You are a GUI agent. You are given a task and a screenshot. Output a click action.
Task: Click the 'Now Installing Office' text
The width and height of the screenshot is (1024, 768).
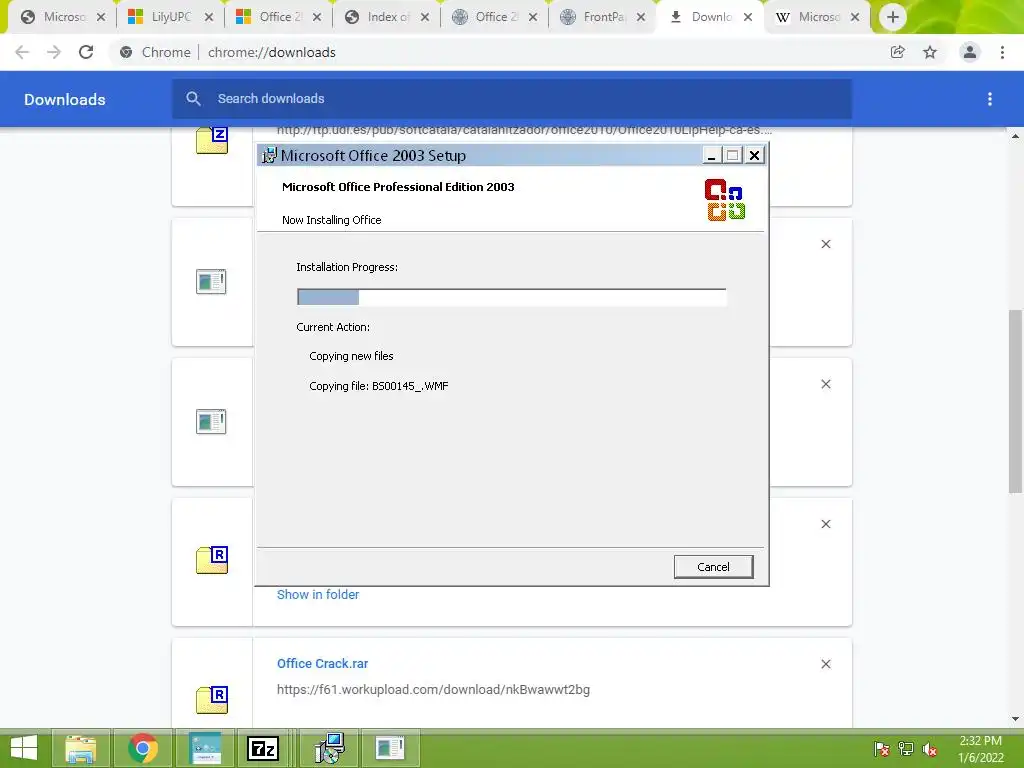(332, 220)
